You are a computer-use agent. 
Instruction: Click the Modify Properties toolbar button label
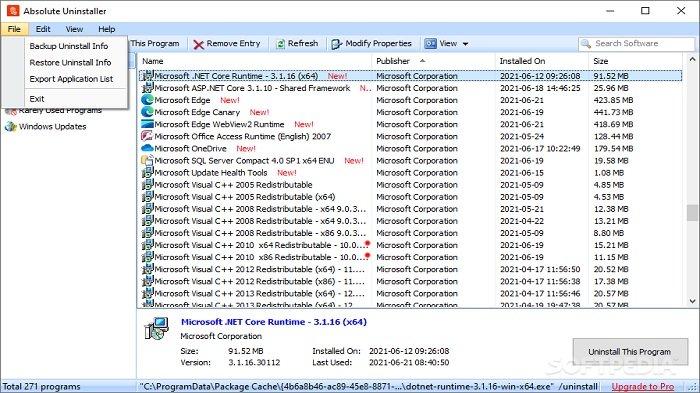coord(379,43)
